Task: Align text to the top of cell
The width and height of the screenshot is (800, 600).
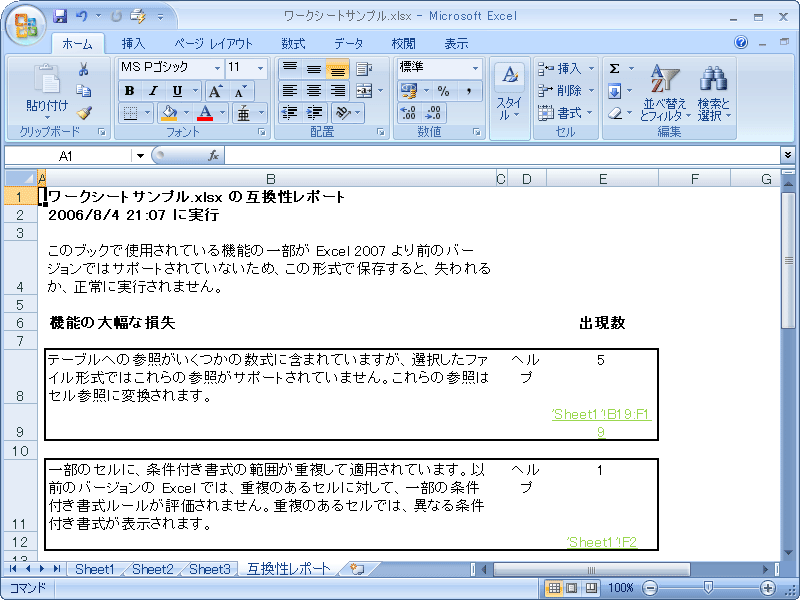Action: click(290, 68)
